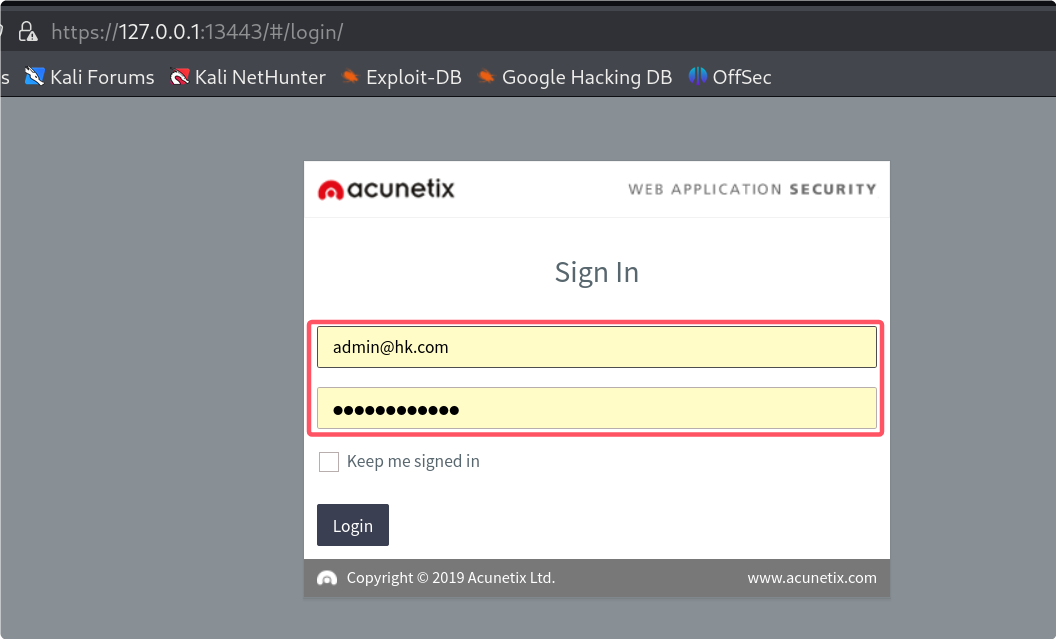The height and width of the screenshot is (639, 1056).
Task: Click the Login button
Action: point(353,525)
